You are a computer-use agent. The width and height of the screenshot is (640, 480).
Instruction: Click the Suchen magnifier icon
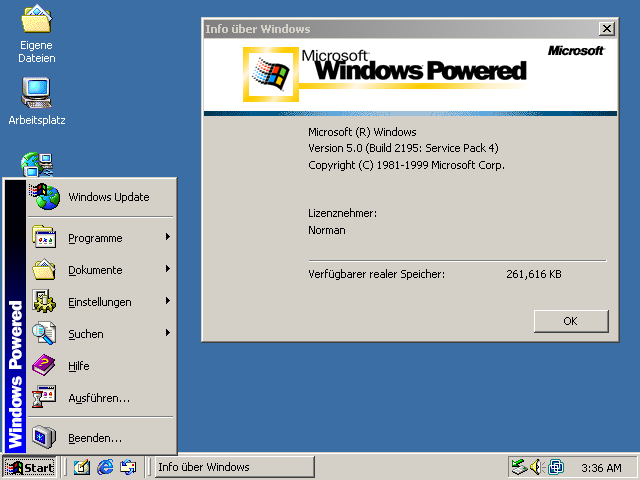click(44, 333)
